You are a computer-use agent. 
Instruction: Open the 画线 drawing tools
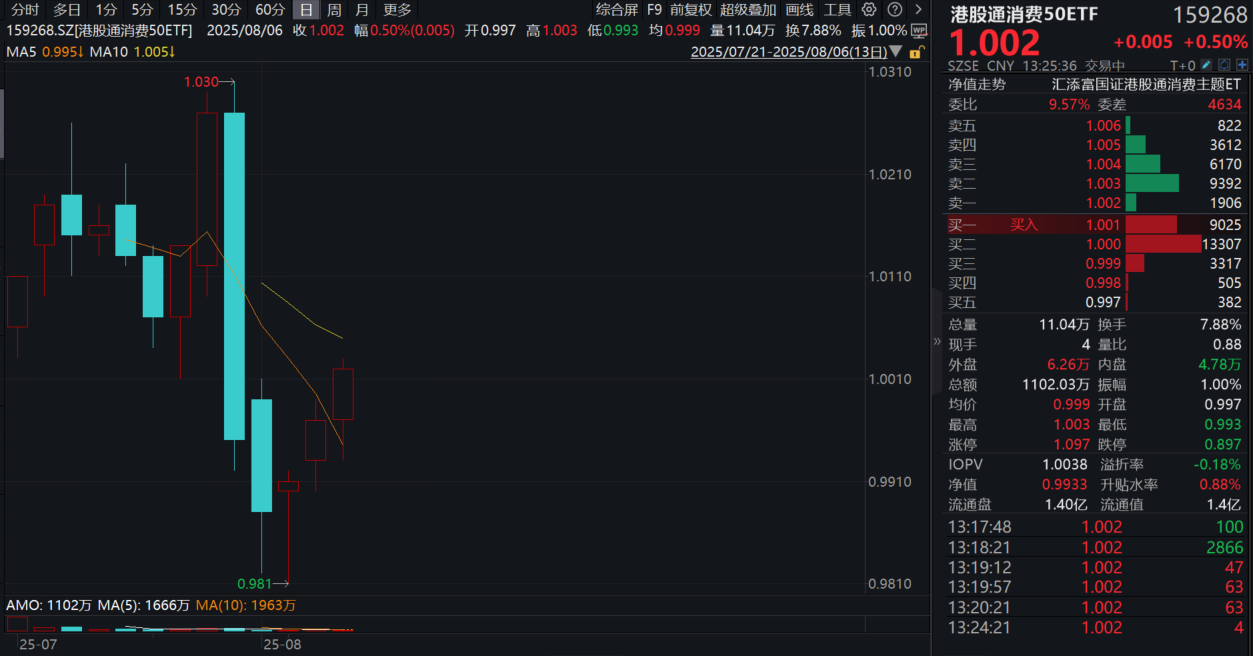pos(799,9)
